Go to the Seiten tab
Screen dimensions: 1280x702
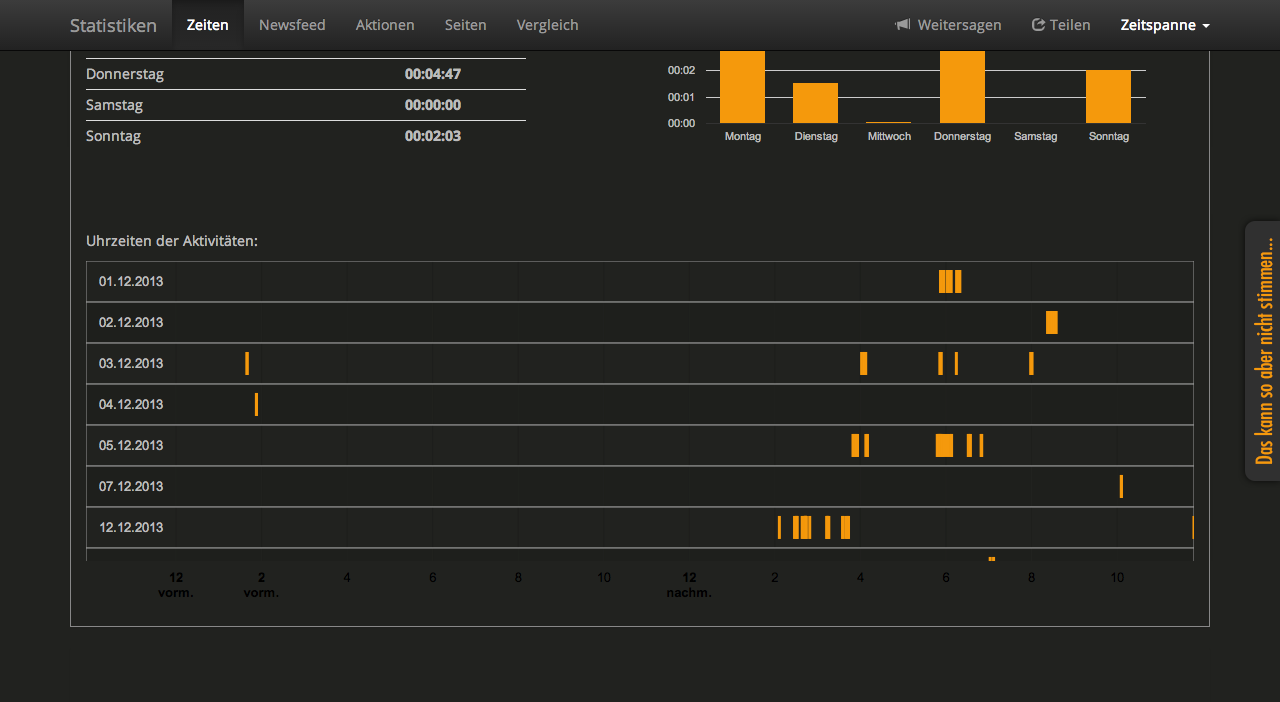(x=466, y=25)
